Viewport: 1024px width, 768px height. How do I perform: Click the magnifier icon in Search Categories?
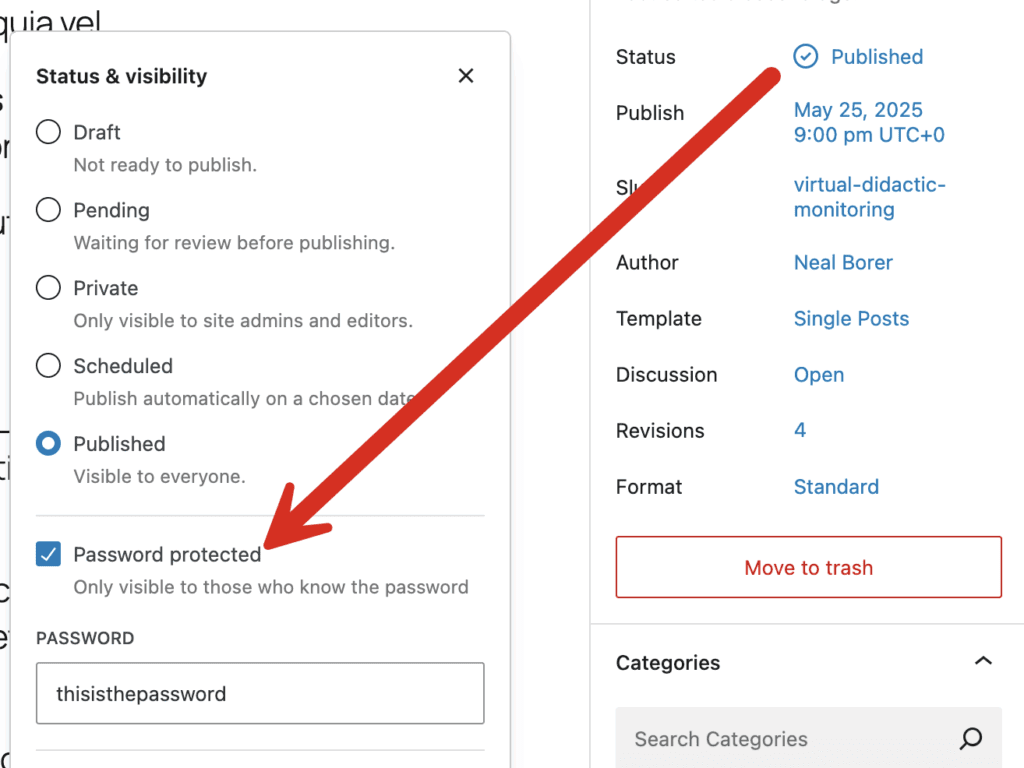click(969, 738)
